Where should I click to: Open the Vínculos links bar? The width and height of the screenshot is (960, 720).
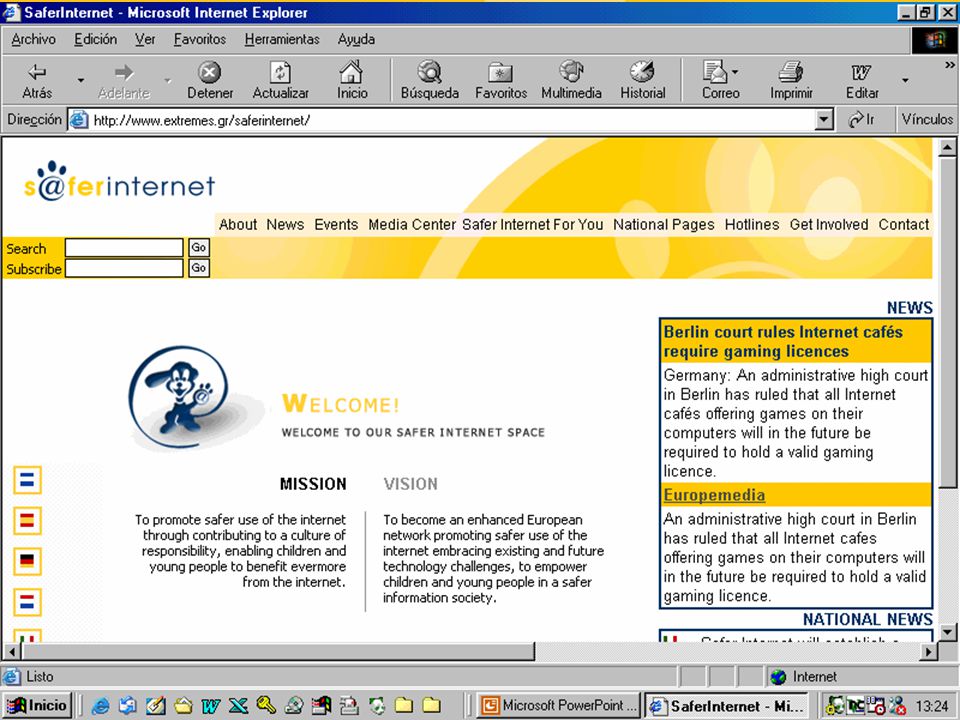pyautogui.click(x=927, y=119)
